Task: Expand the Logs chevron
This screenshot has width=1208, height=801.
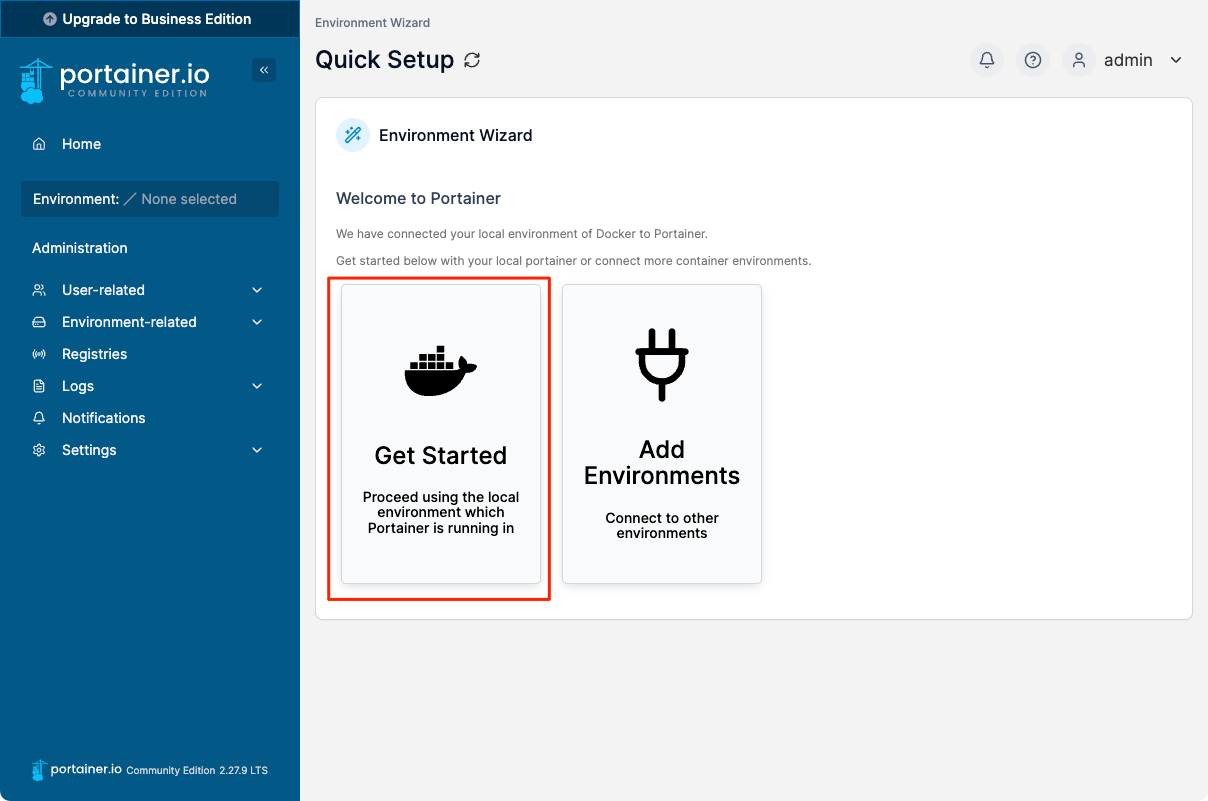Action: pyautogui.click(x=257, y=386)
